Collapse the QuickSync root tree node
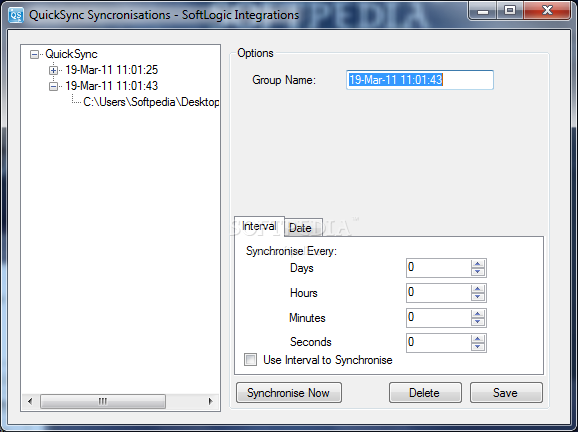Screen dimensions: 578x432 pyautogui.click(x=34, y=55)
